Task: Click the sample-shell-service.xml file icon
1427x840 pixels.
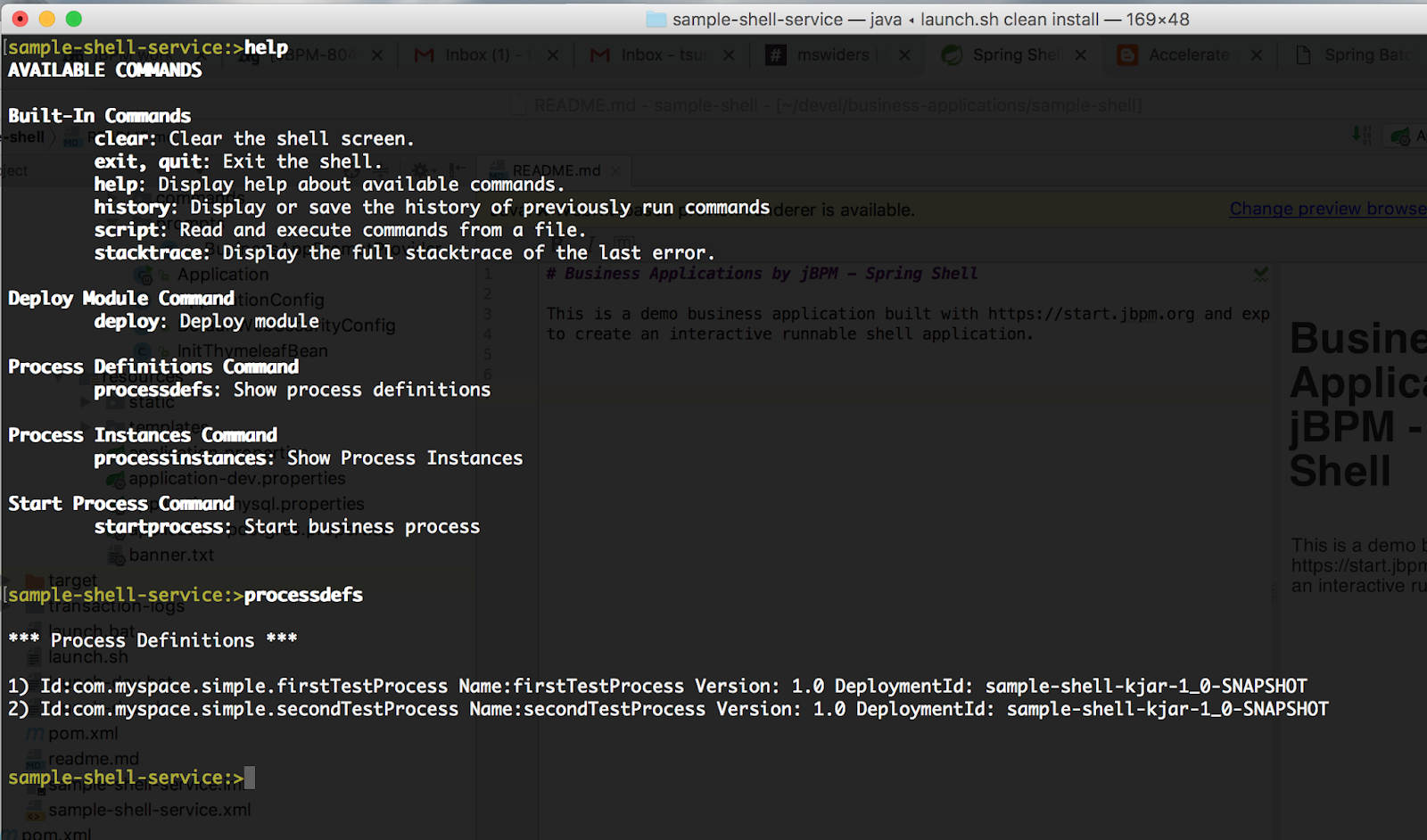Action: click(x=34, y=811)
